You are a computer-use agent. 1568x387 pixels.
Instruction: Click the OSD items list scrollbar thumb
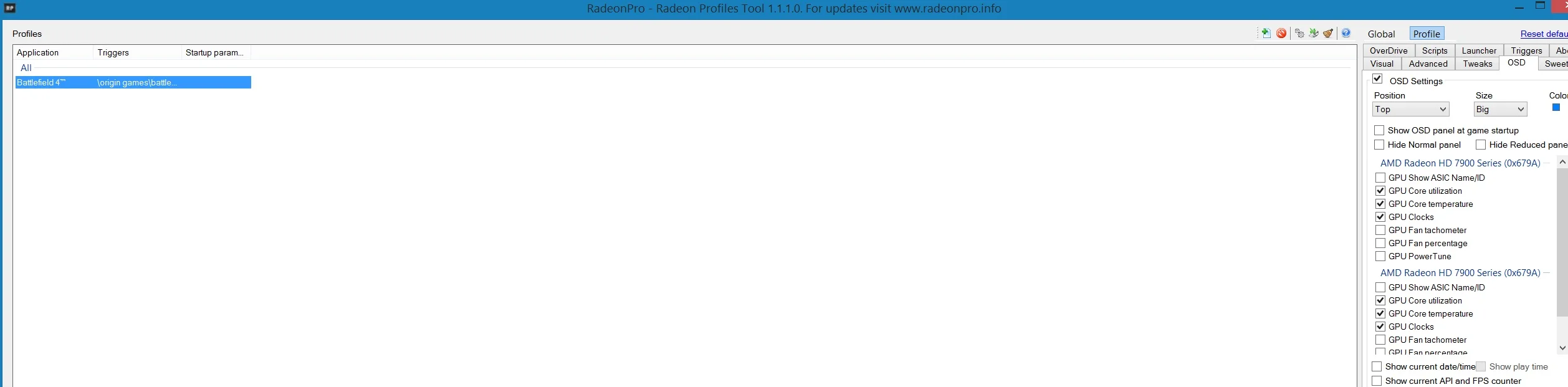click(1562, 242)
